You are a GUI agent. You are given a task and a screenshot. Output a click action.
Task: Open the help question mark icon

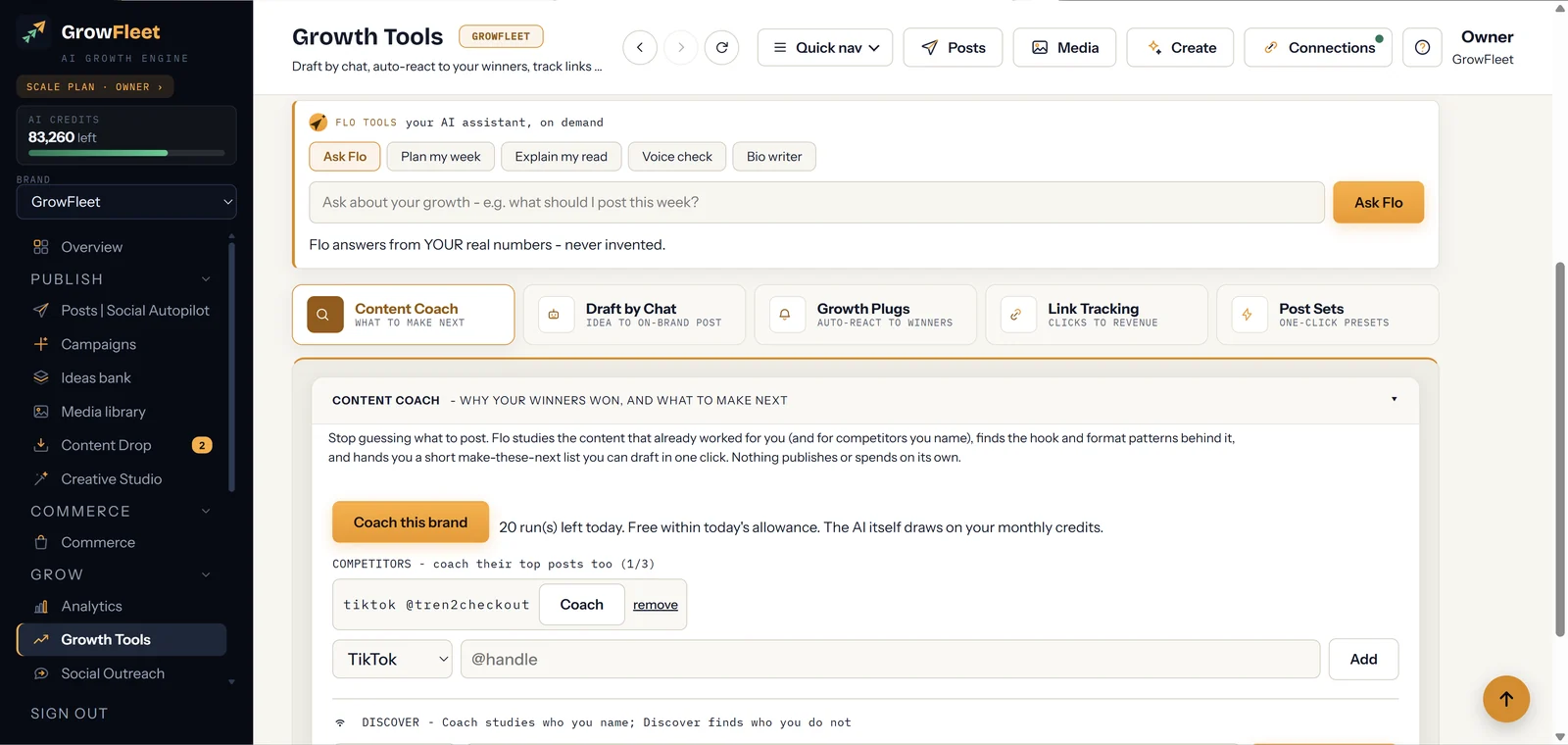(1423, 47)
